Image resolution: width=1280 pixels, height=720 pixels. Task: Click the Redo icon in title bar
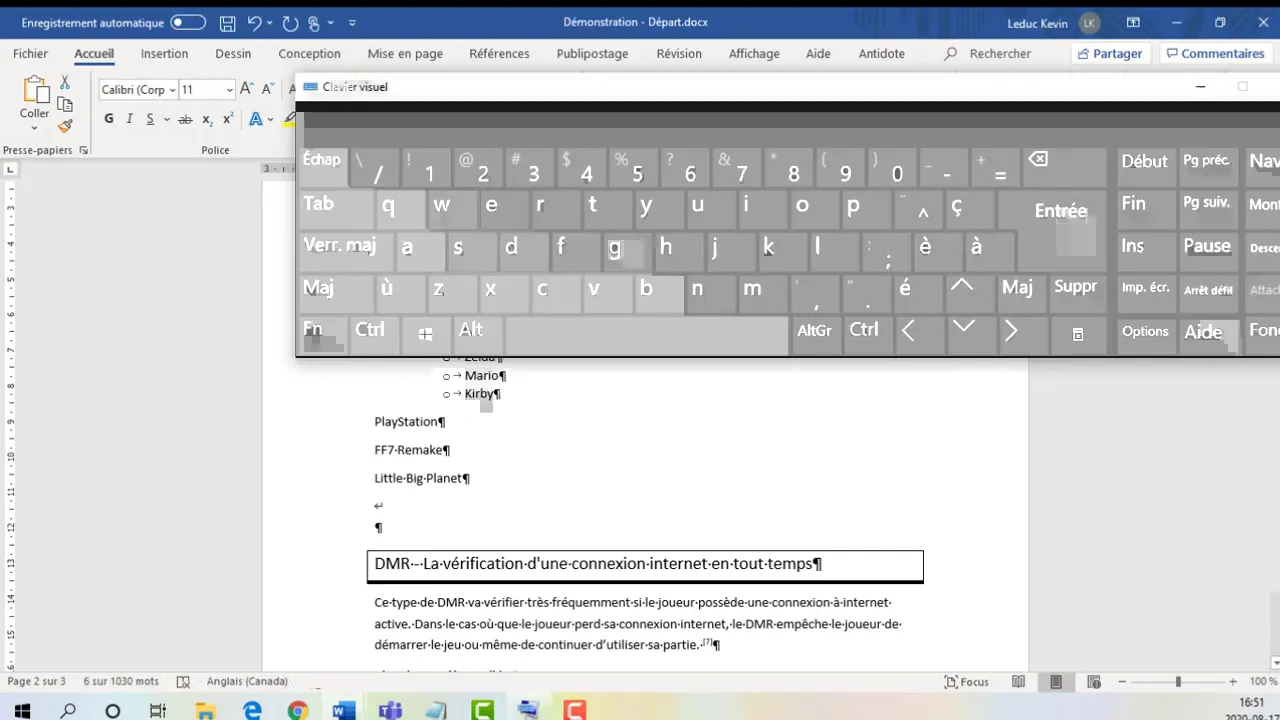point(290,22)
